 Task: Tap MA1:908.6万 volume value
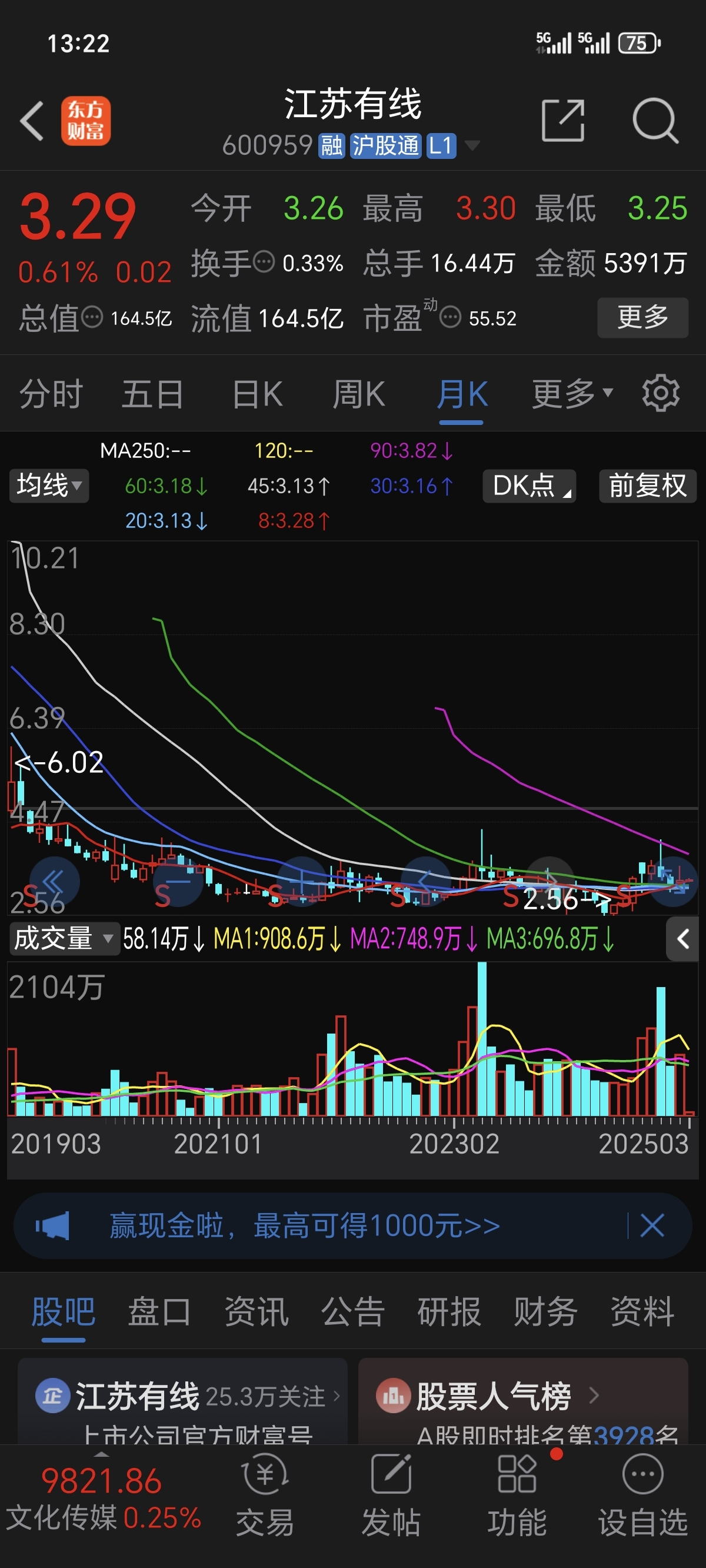pos(278,939)
